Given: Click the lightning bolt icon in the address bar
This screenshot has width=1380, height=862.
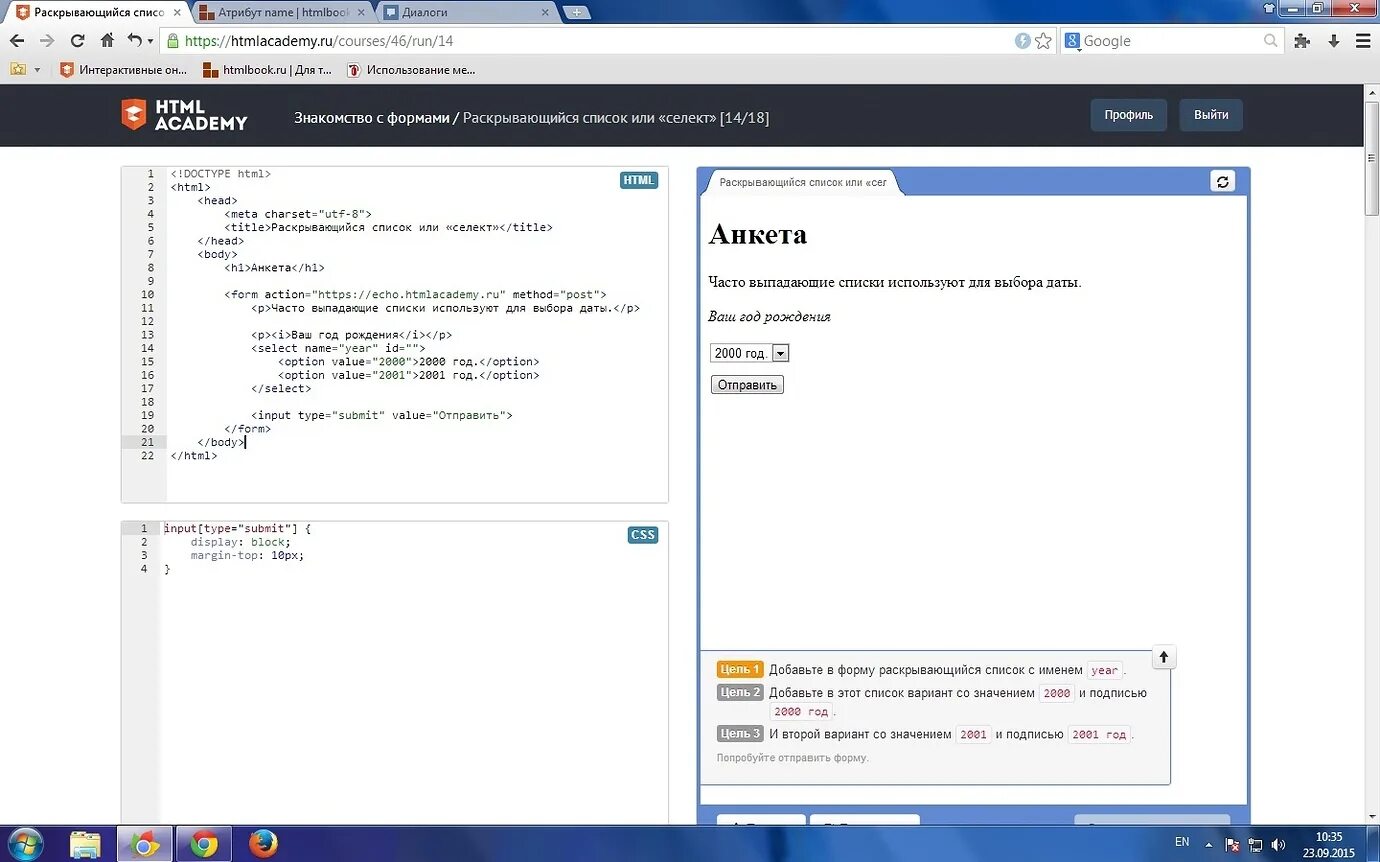Looking at the screenshot, I should (1022, 41).
